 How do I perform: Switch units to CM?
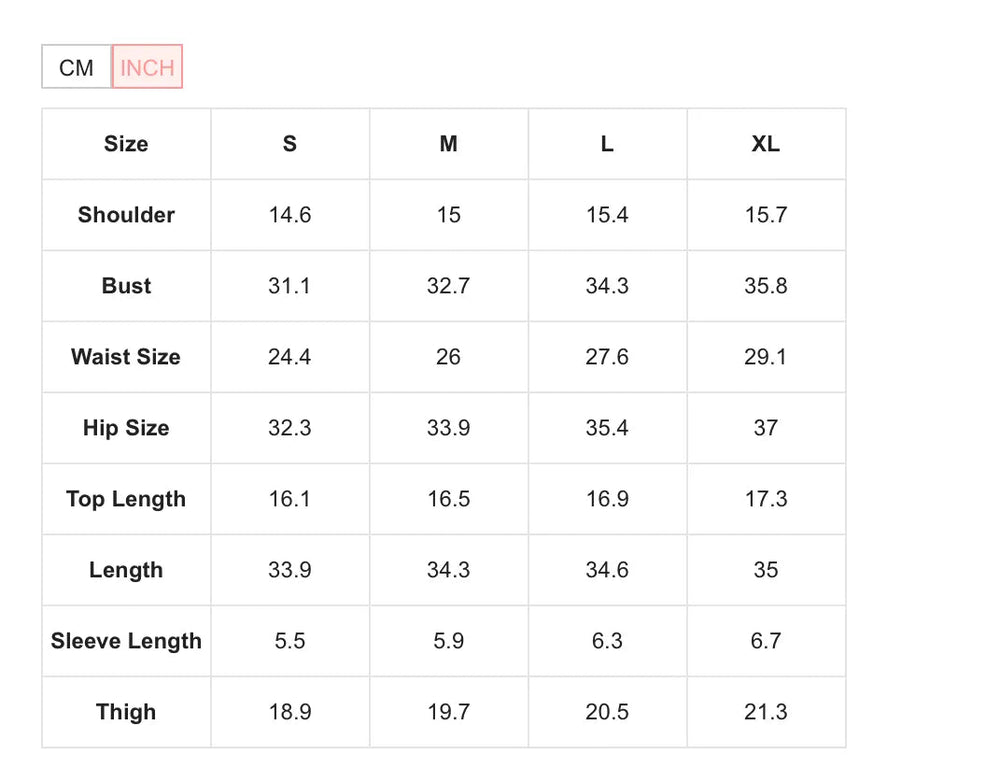pyautogui.click(x=76, y=67)
